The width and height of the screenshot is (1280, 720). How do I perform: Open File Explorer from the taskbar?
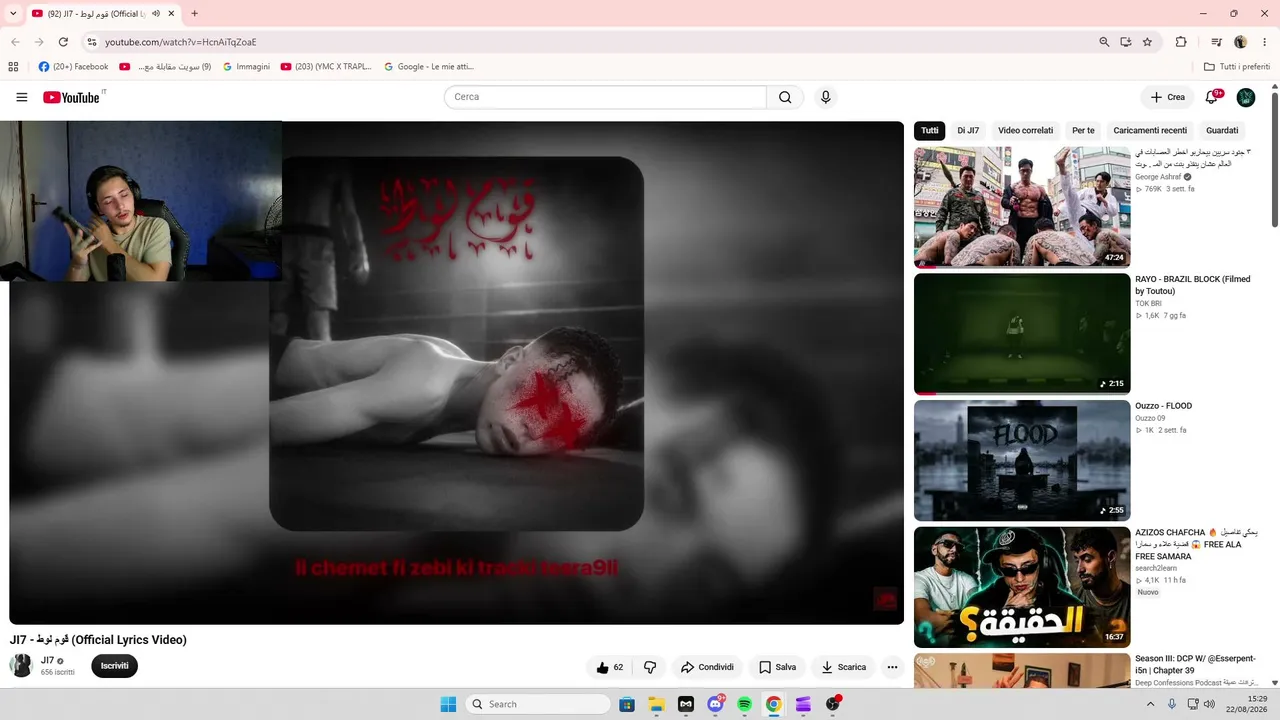[x=656, y=704]
